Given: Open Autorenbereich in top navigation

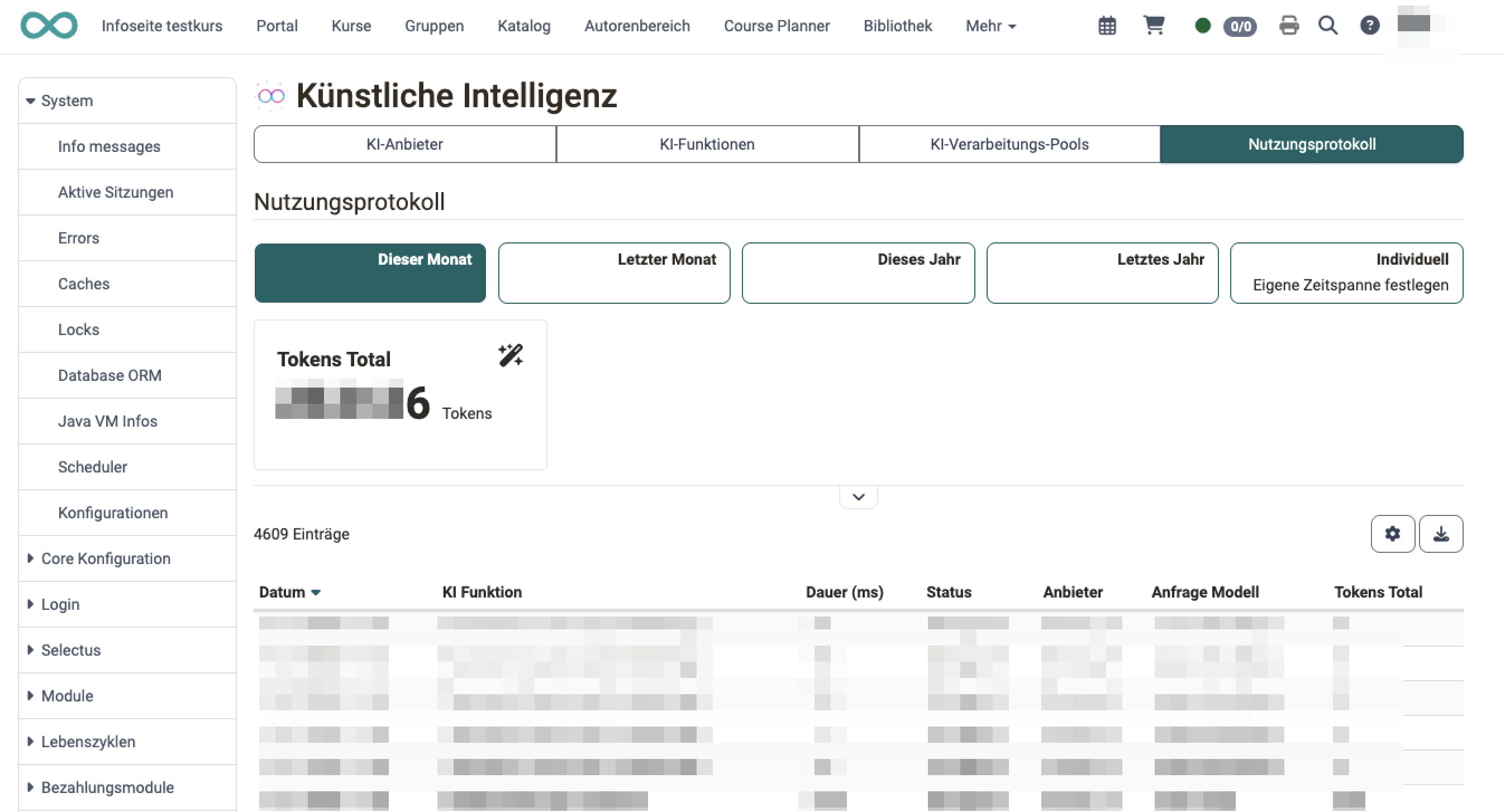Looking at the screenshot, I should (x=637, y=26).
